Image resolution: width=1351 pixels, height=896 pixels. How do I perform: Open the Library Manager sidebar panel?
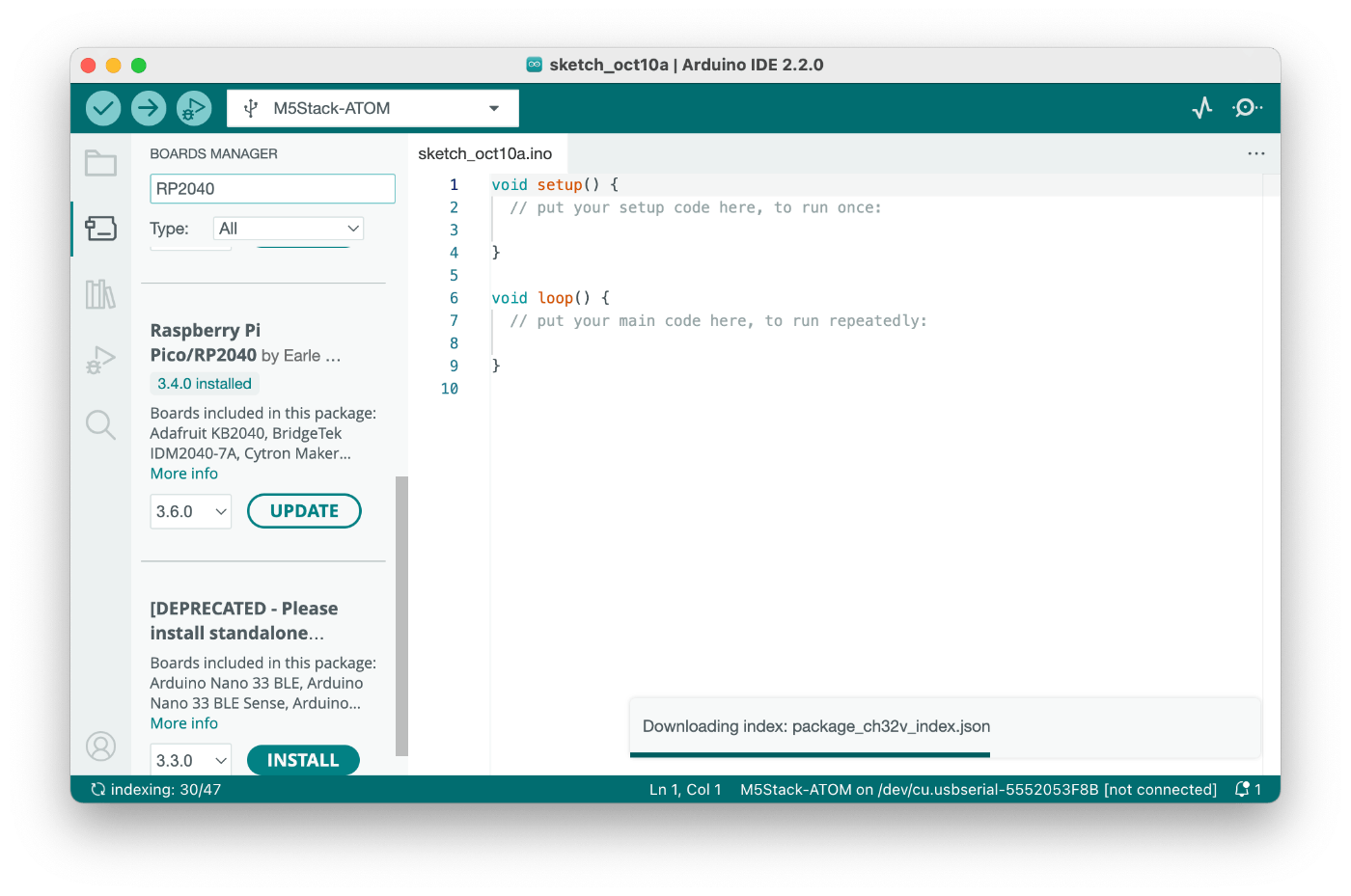[x=100, y=294]
